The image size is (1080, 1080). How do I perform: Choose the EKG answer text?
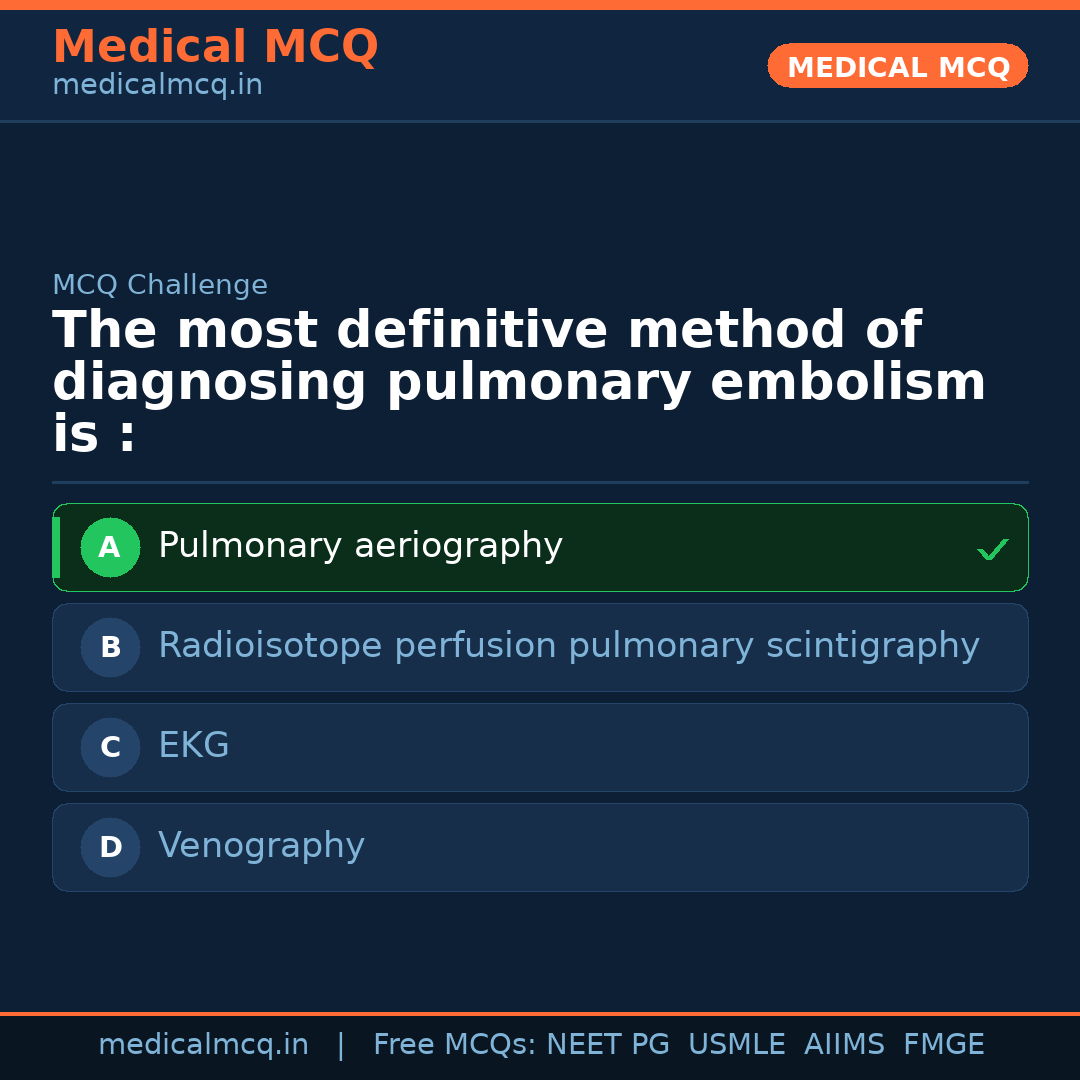[194, 746]
